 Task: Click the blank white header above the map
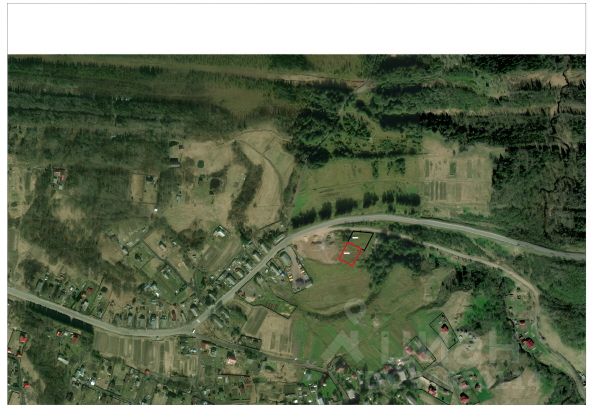(296, 28)
